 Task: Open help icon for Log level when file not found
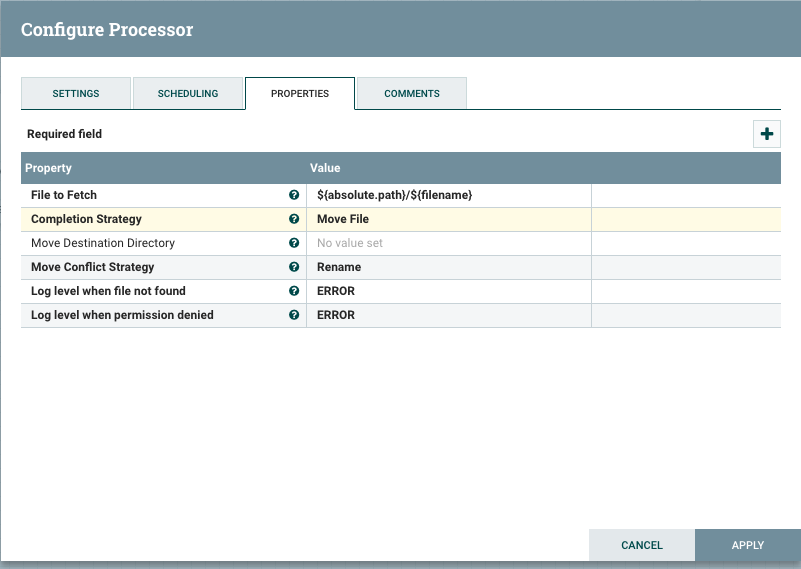[x=294, y=291]
